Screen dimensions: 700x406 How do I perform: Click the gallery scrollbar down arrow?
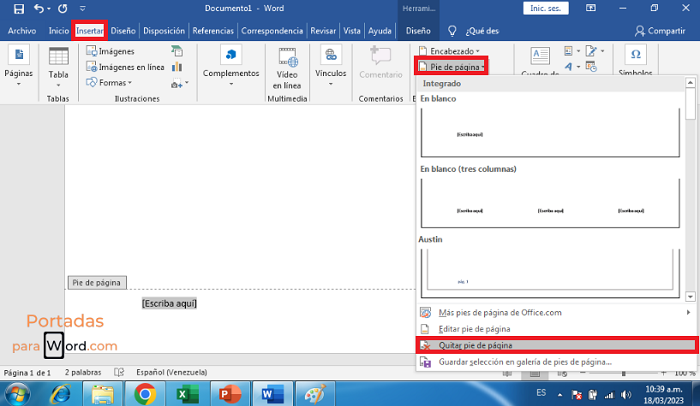tap(690, 297)
